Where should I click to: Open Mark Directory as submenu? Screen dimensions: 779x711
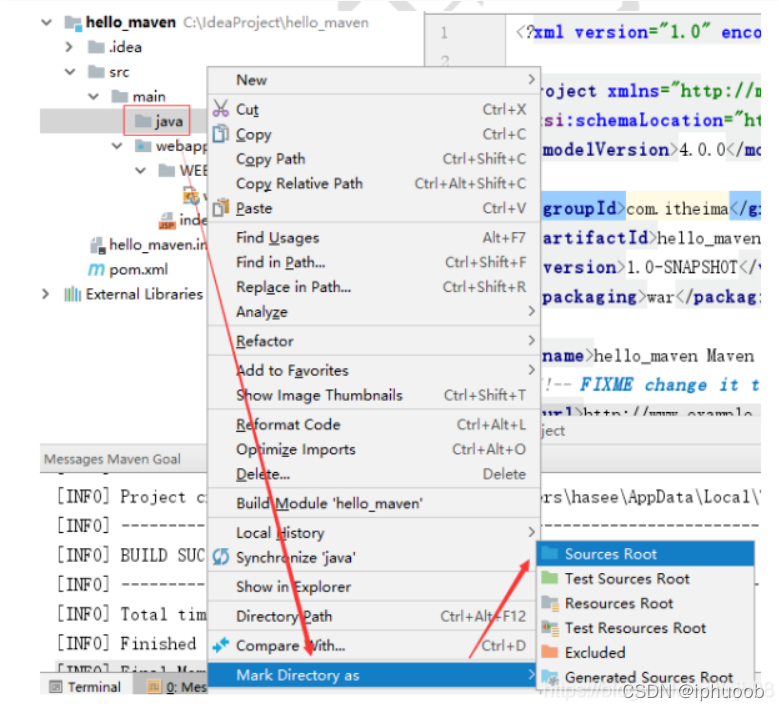point(373,675)
